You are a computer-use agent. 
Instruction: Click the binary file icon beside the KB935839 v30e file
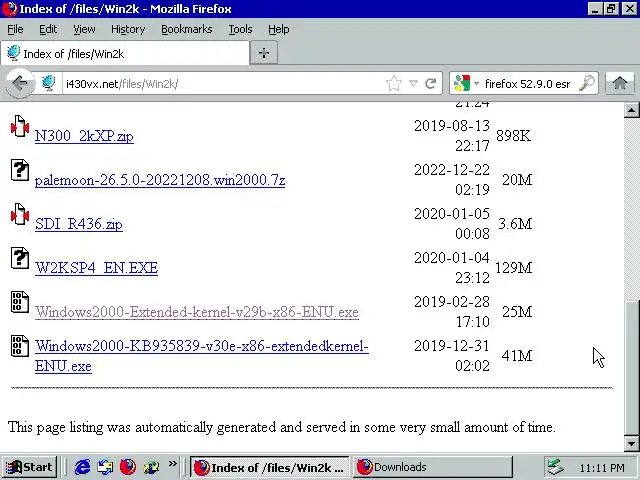pyautogui.click(x=20, y=346)
